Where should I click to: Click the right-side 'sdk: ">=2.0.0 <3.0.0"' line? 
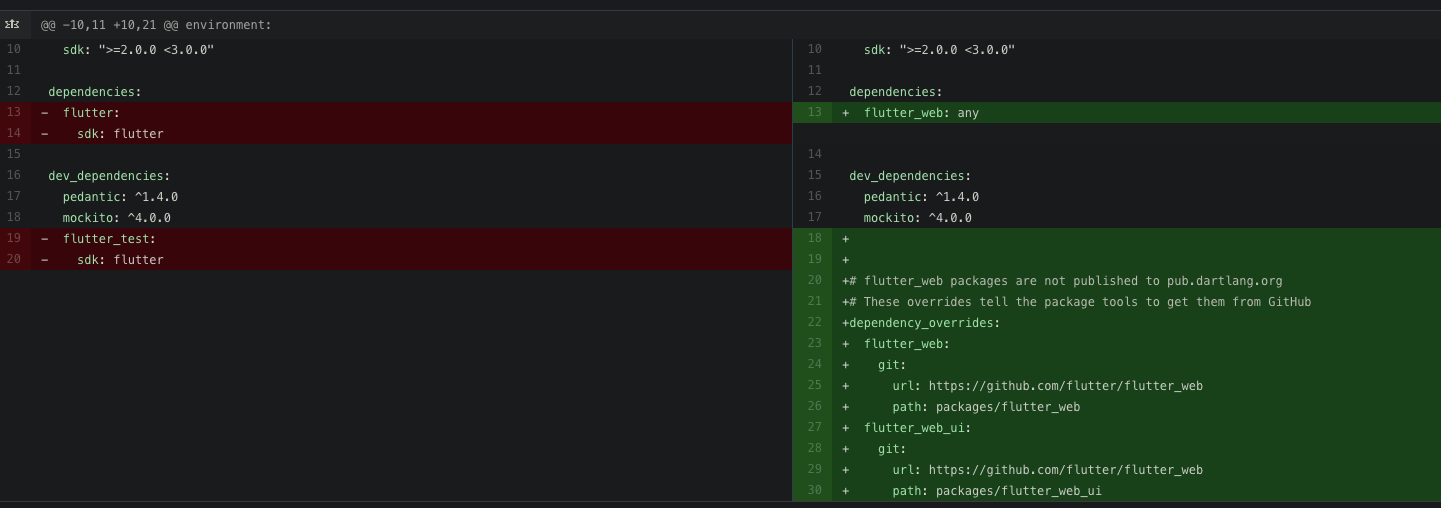939,50
